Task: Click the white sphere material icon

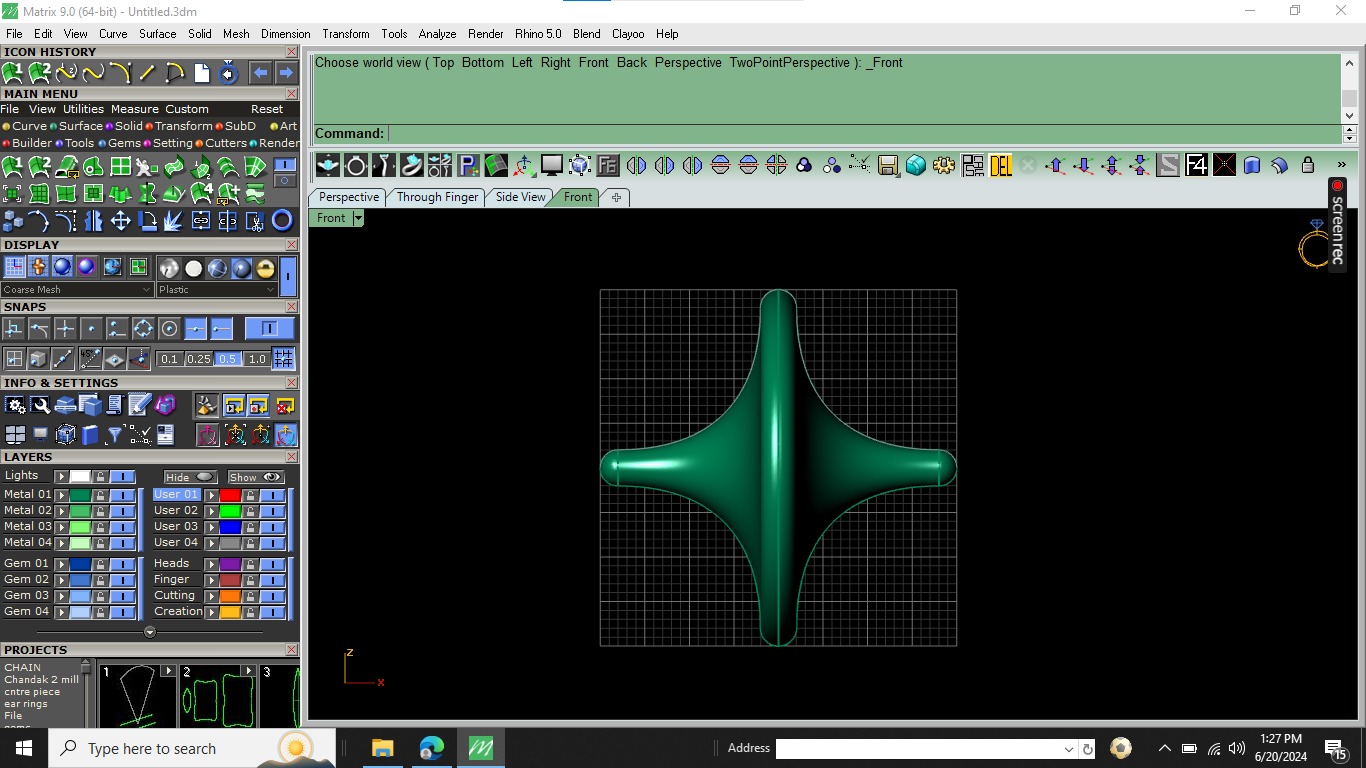Action: [x=193, y=268]
